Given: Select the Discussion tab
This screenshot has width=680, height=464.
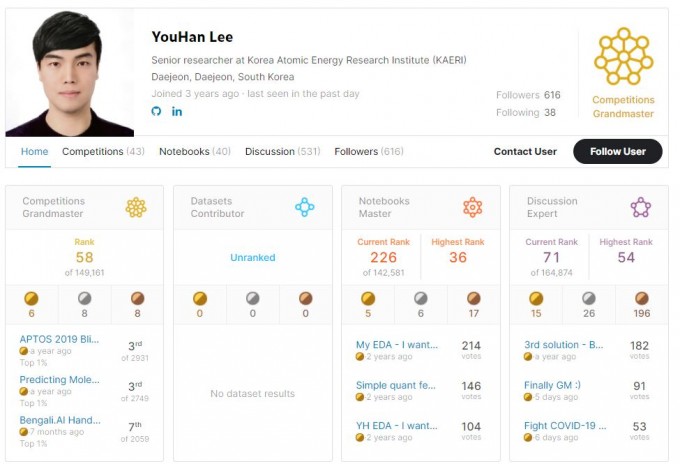Looking at the screenshot, I should [282, 152].
